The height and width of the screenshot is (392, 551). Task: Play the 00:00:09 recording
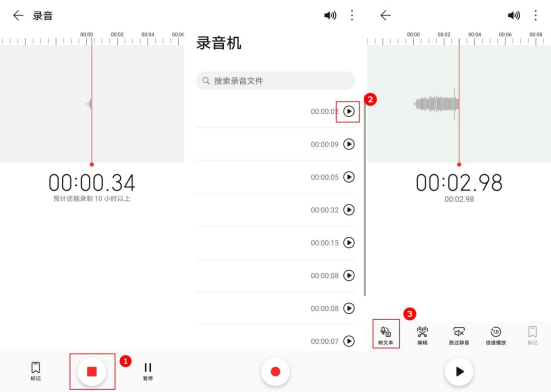(349, 144)
